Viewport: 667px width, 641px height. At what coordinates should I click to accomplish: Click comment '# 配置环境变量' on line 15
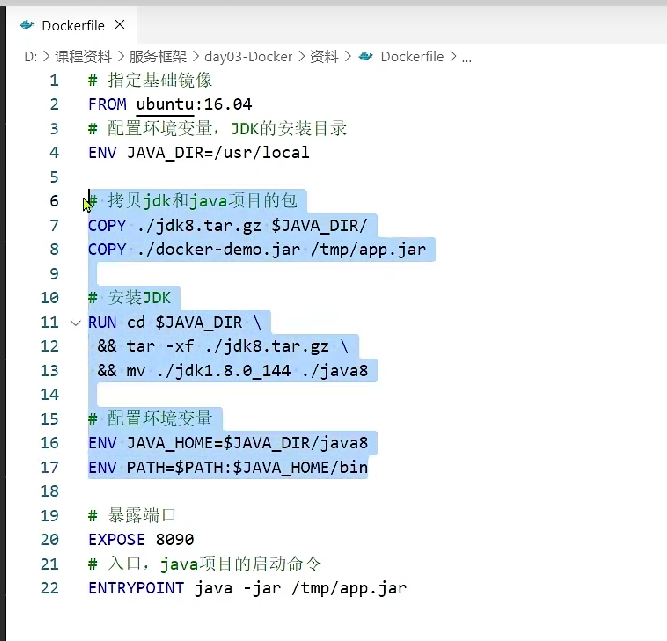click(150, 419)
